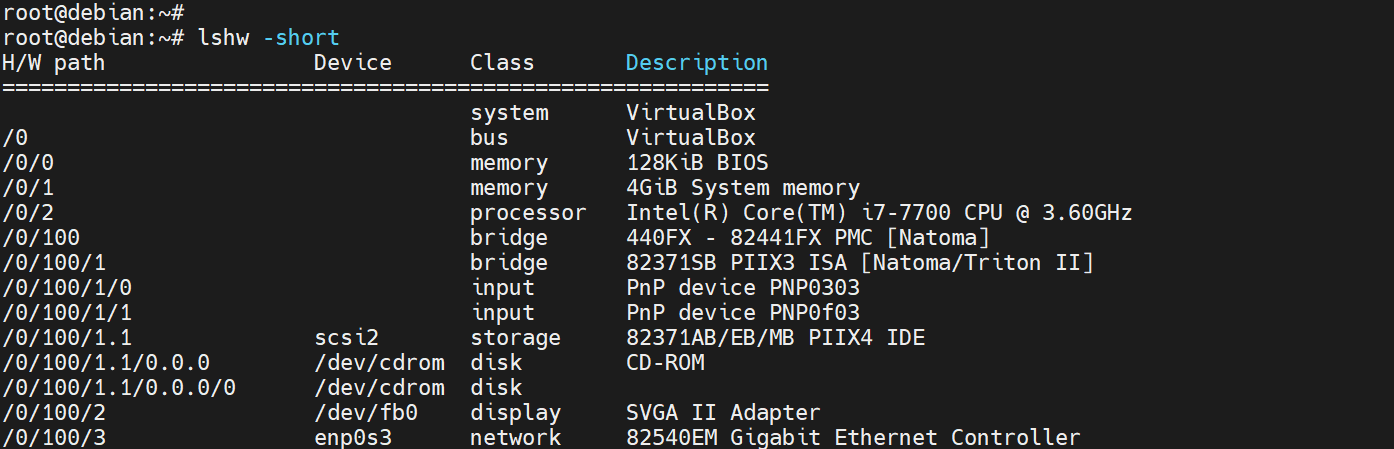Click the "82371AB/EB/MB PIIX4 IDE" storage description

(x=775, y=338)
